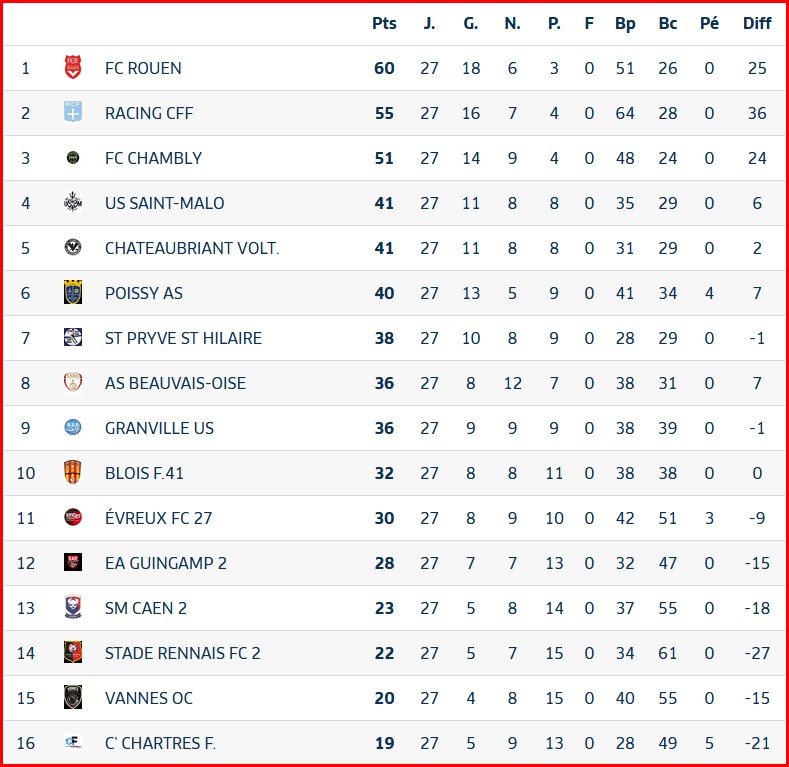The height and width of the screenshot is (767, 789).
Task: Select the ÉVREUX FC 27 team name
Action: pyautogui.click(x=158, y=518)
